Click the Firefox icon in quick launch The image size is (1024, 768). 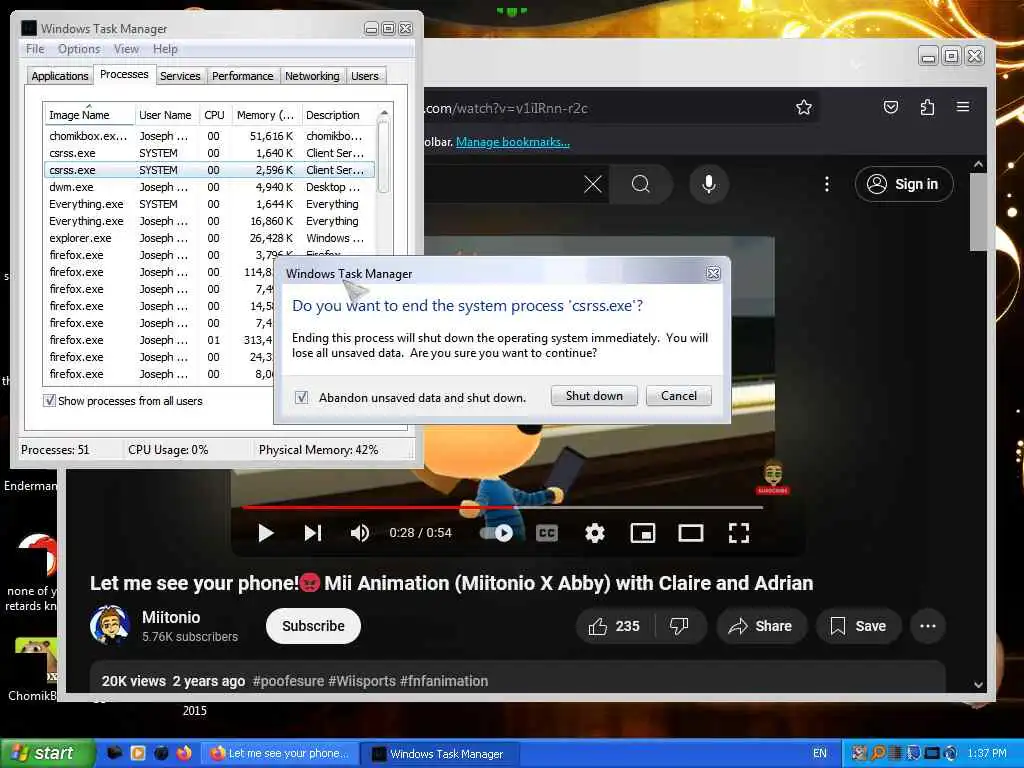click(x=184, y=753)
